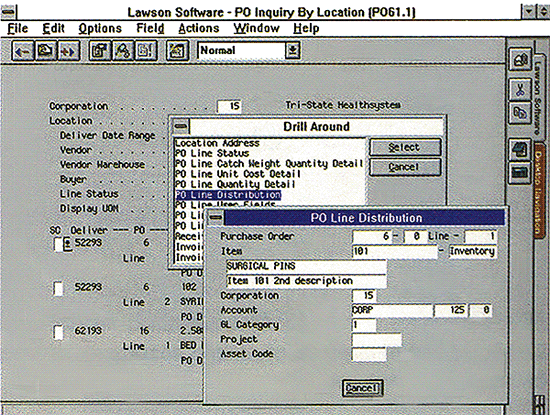The image size is (550, 415).
Task: Click the last Account field showing 0
Action: 481,310
